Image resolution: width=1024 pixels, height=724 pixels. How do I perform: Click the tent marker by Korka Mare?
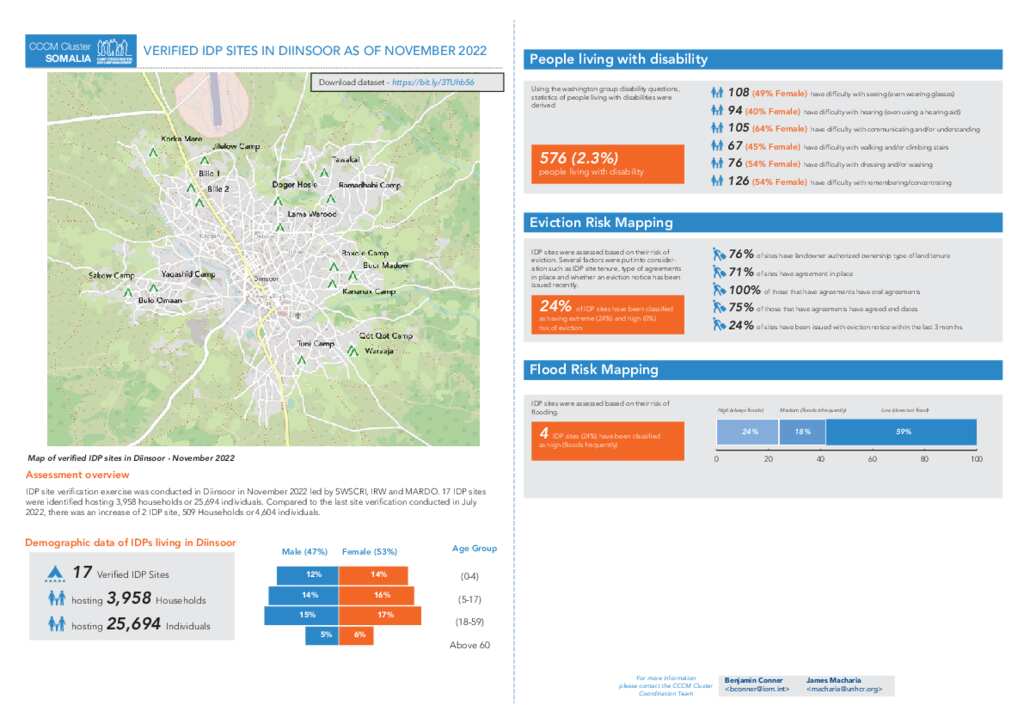click(x=153, y=153)
